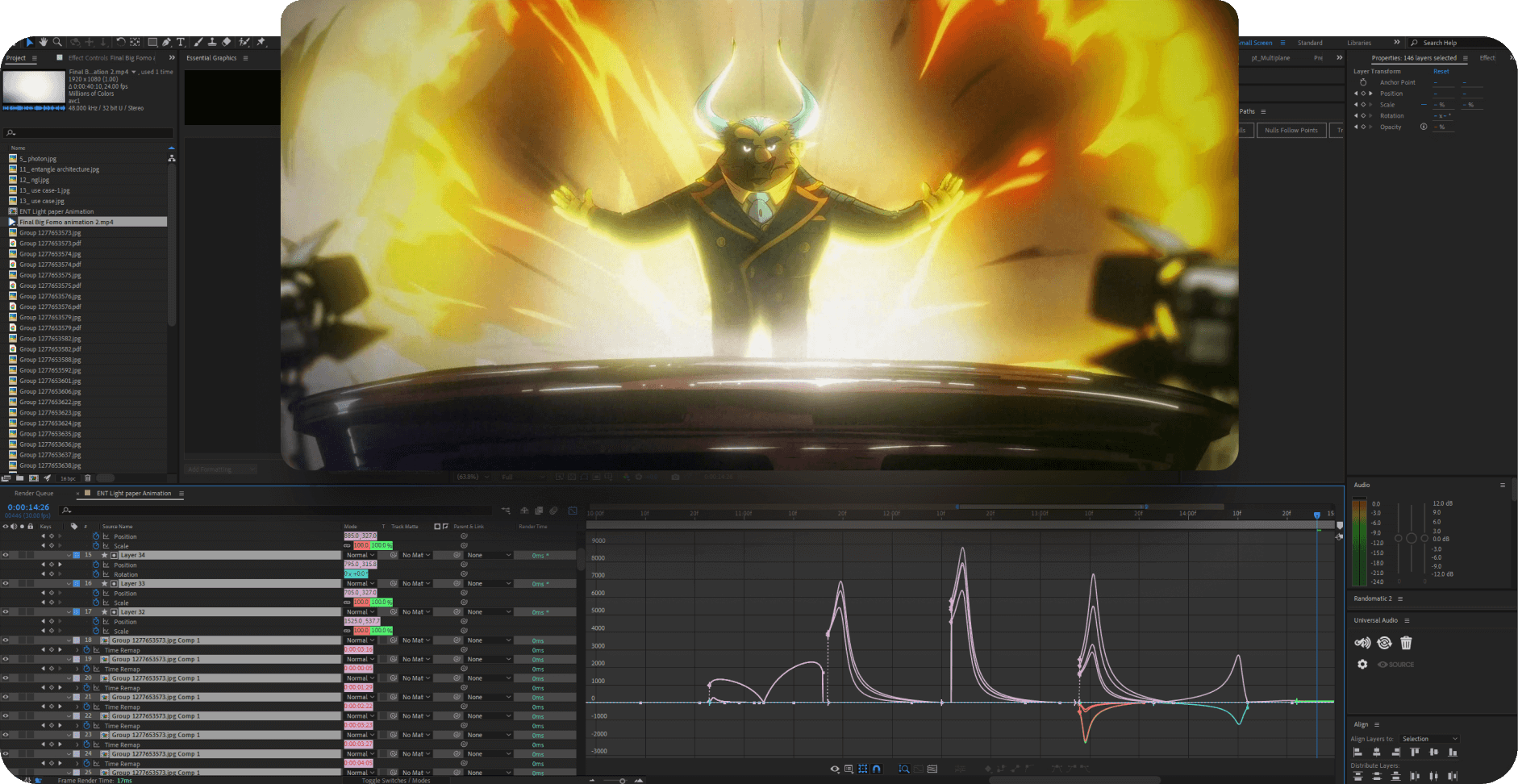
Task: Toggle visibility of Layer 33
Action: click(x=6, y=583)
